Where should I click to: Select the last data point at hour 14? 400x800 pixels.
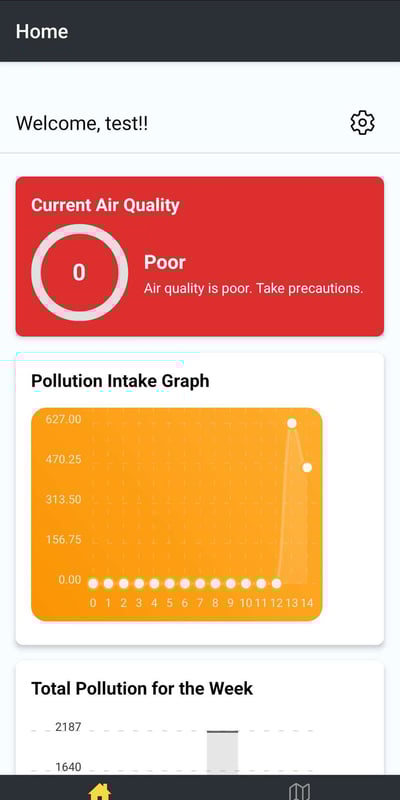(307, 467)
